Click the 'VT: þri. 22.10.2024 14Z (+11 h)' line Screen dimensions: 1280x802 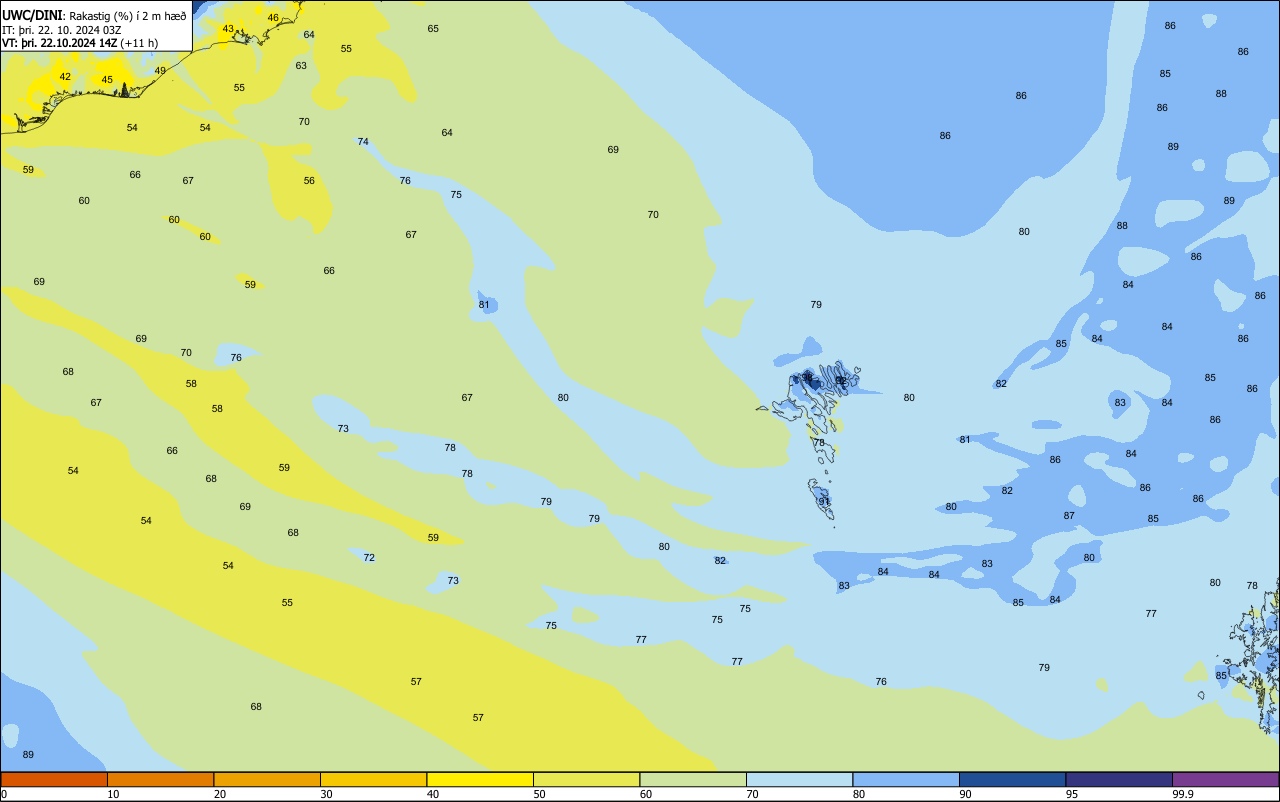click(x=81, y=43)
